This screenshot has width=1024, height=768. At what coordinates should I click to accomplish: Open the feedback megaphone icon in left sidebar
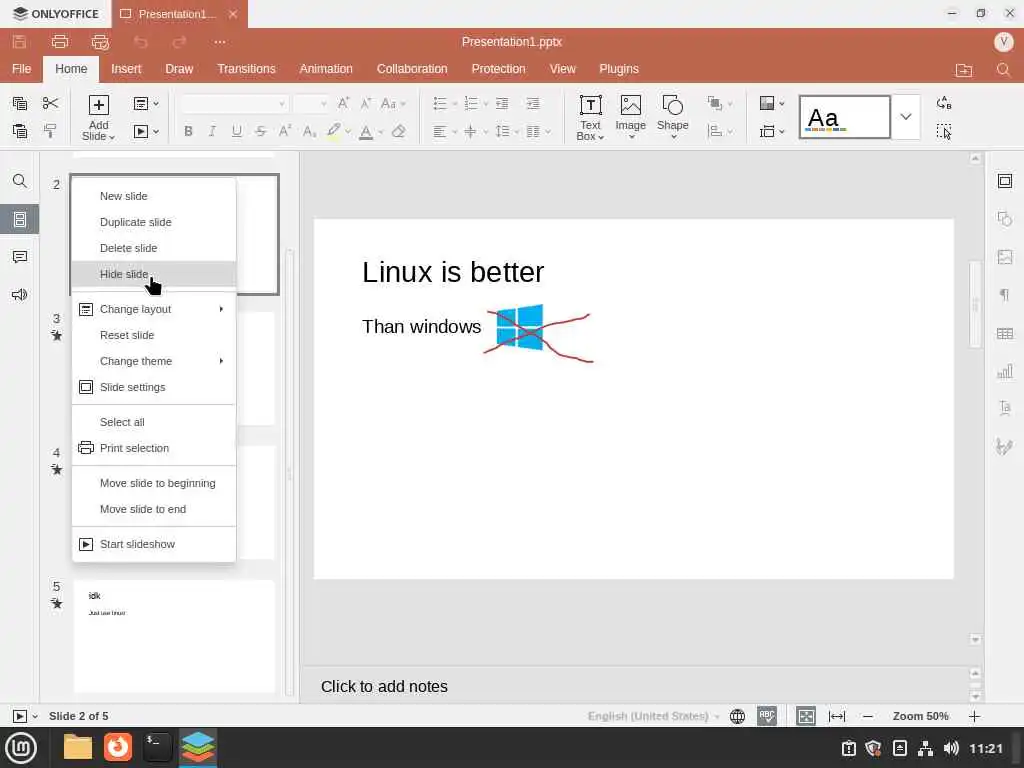click(x=20, y=295)
